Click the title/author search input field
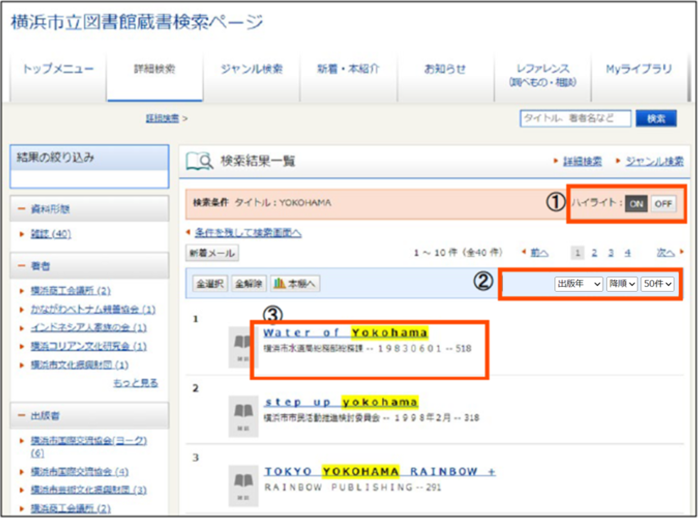This screenshot has height=518, width=700. pyautogui.click(x=575, y=118)
